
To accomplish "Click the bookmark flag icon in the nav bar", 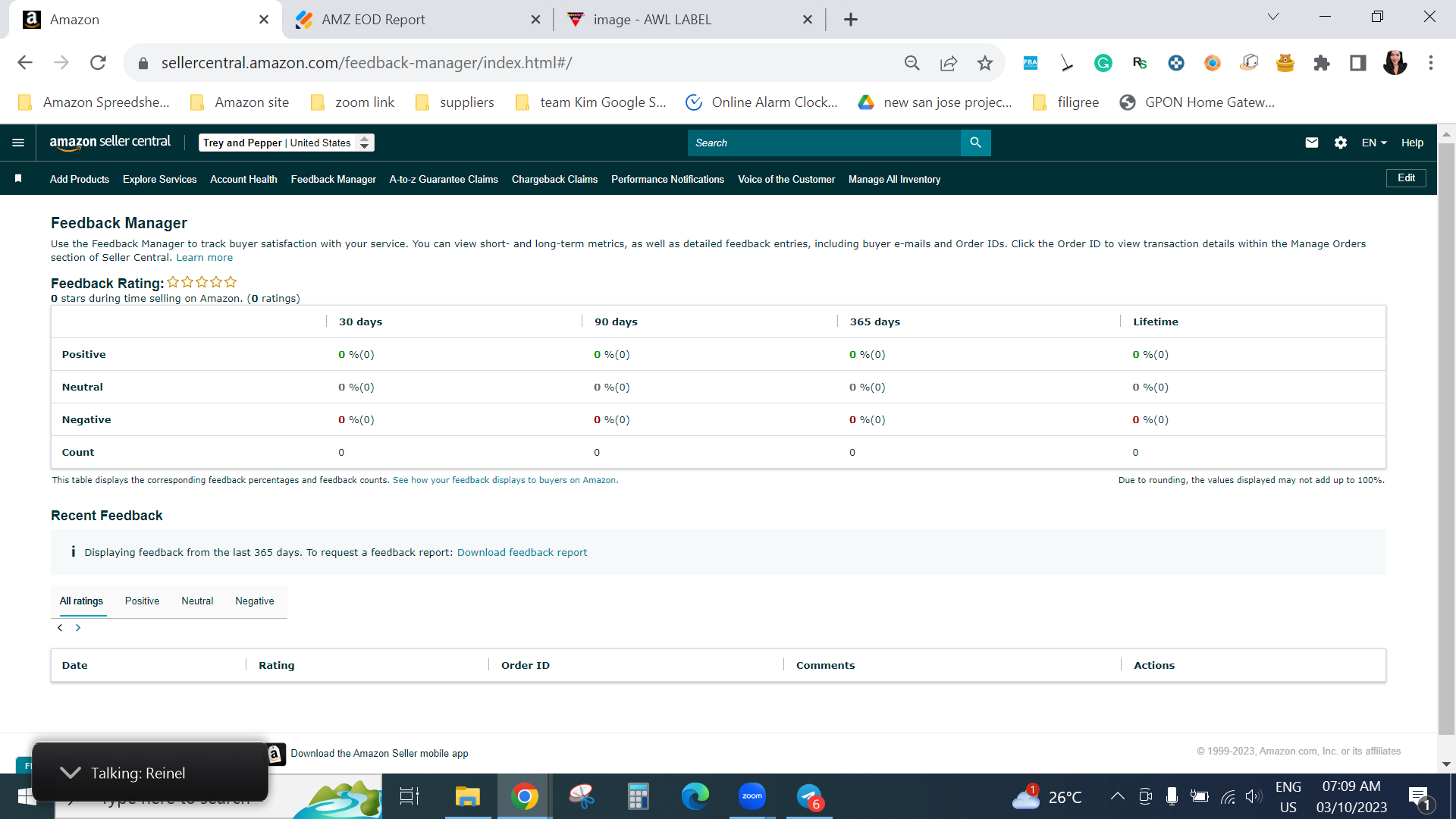I will pyautogui.click(x=18, y=179).
